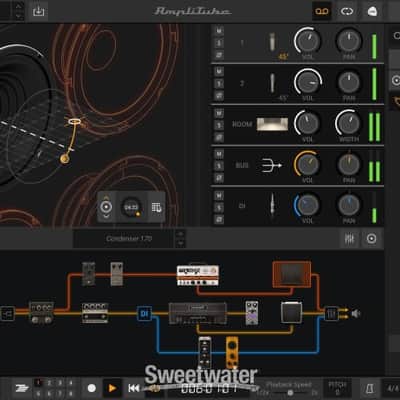Image resolution: width=400 pixels, height=400 pixels.
Task: Select recorder track 3
Action: 60,383
